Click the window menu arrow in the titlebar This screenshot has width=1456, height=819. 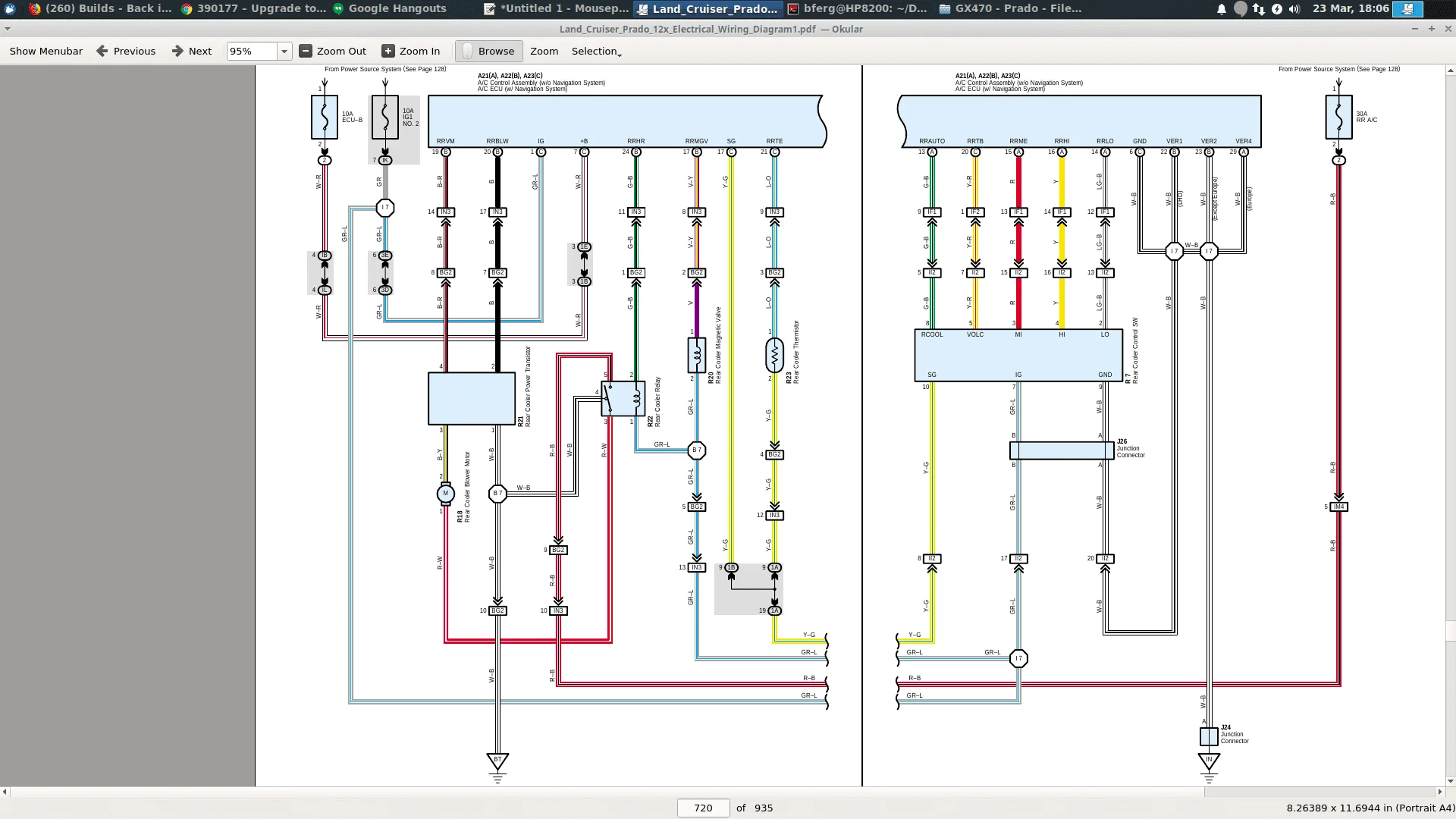click(x=8, y=29)
